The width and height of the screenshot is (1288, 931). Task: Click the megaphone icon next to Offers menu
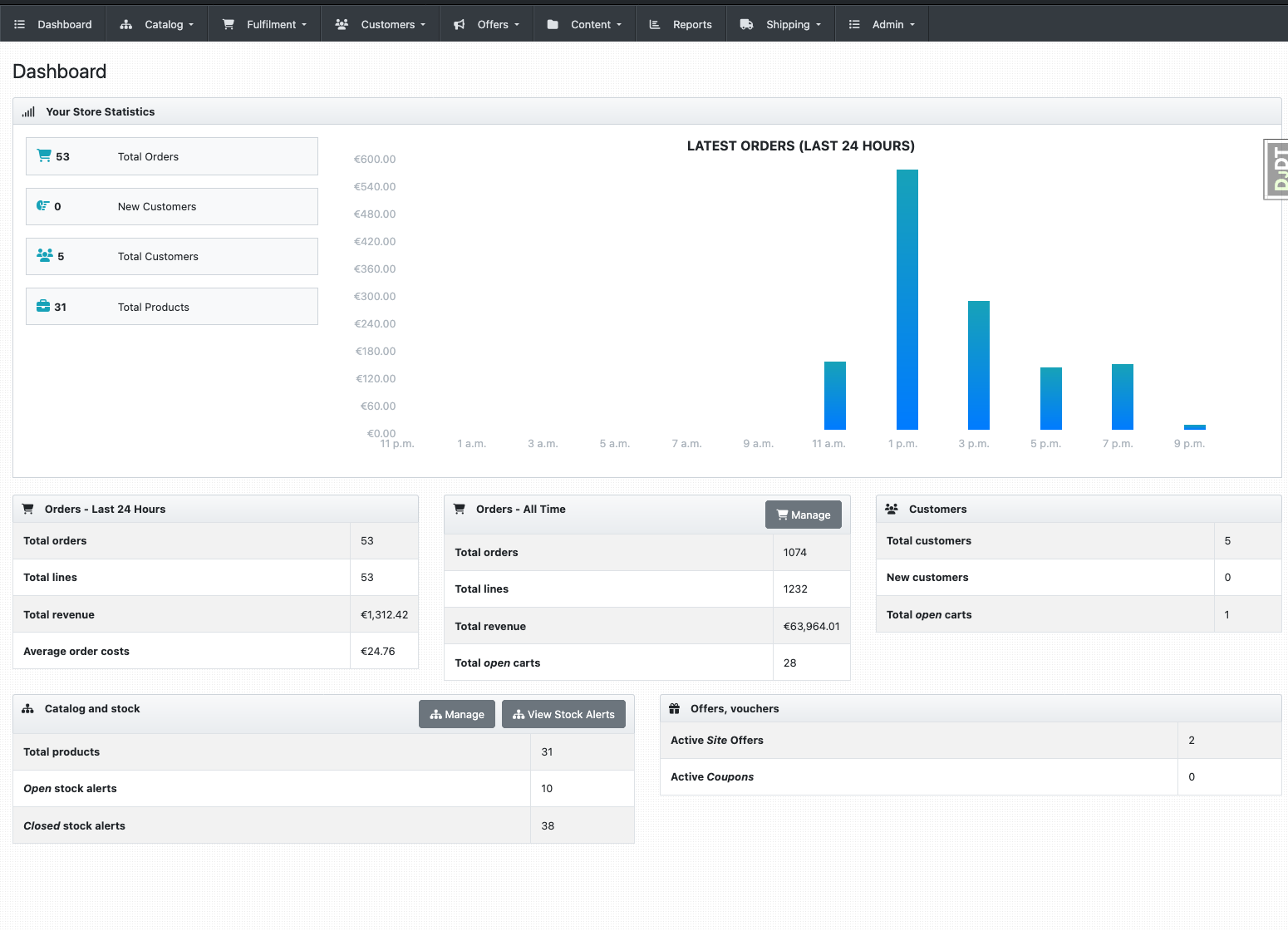459,23
